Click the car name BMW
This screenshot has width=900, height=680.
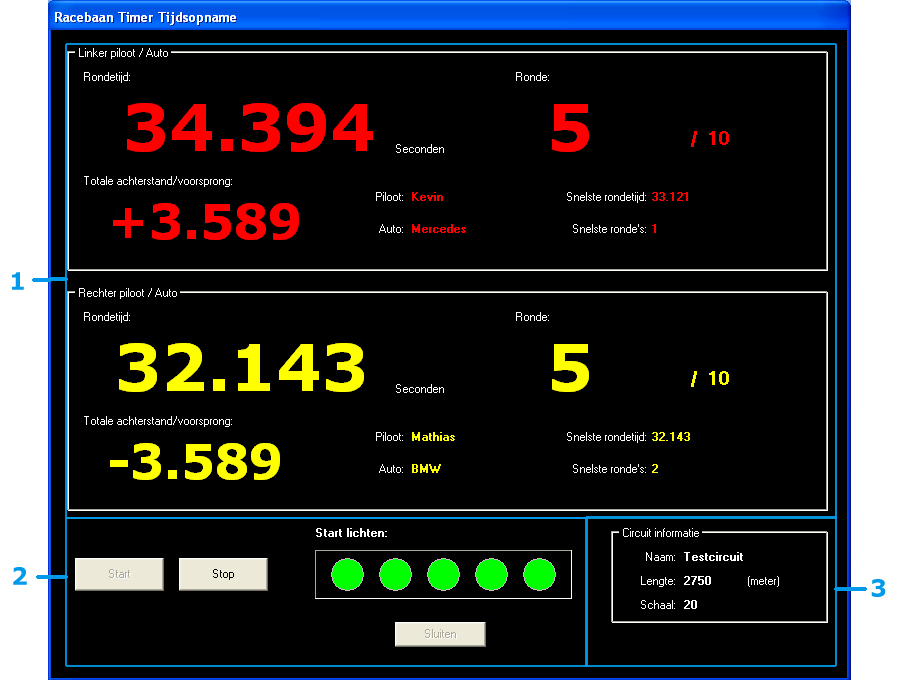click(x=426, y=469)
